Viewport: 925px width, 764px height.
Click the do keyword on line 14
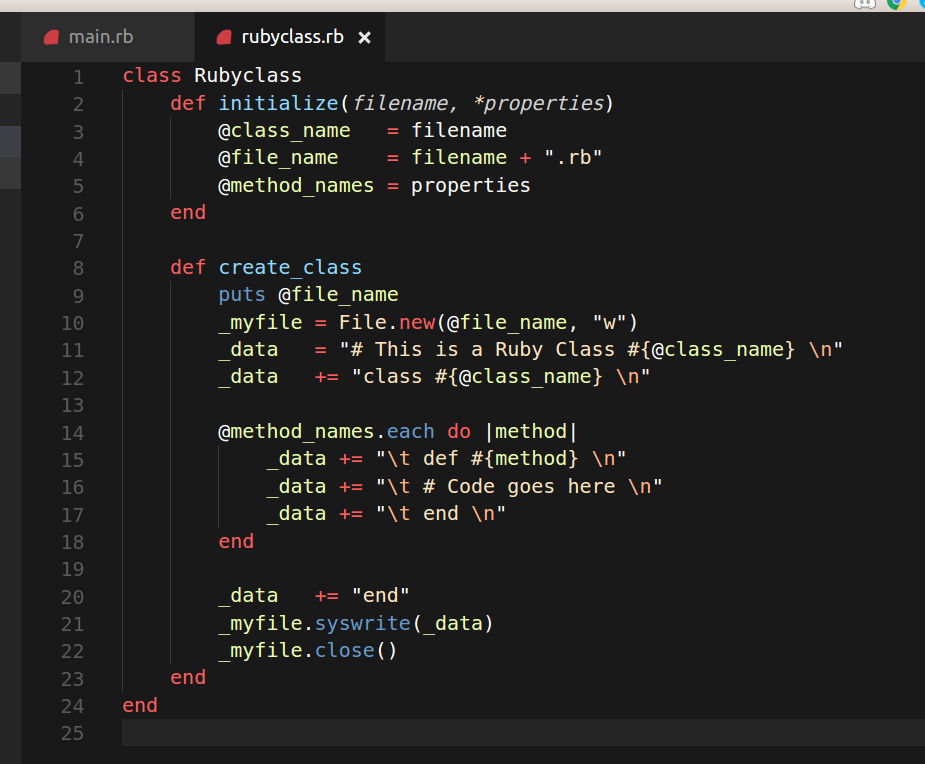[x=459, y=431]
